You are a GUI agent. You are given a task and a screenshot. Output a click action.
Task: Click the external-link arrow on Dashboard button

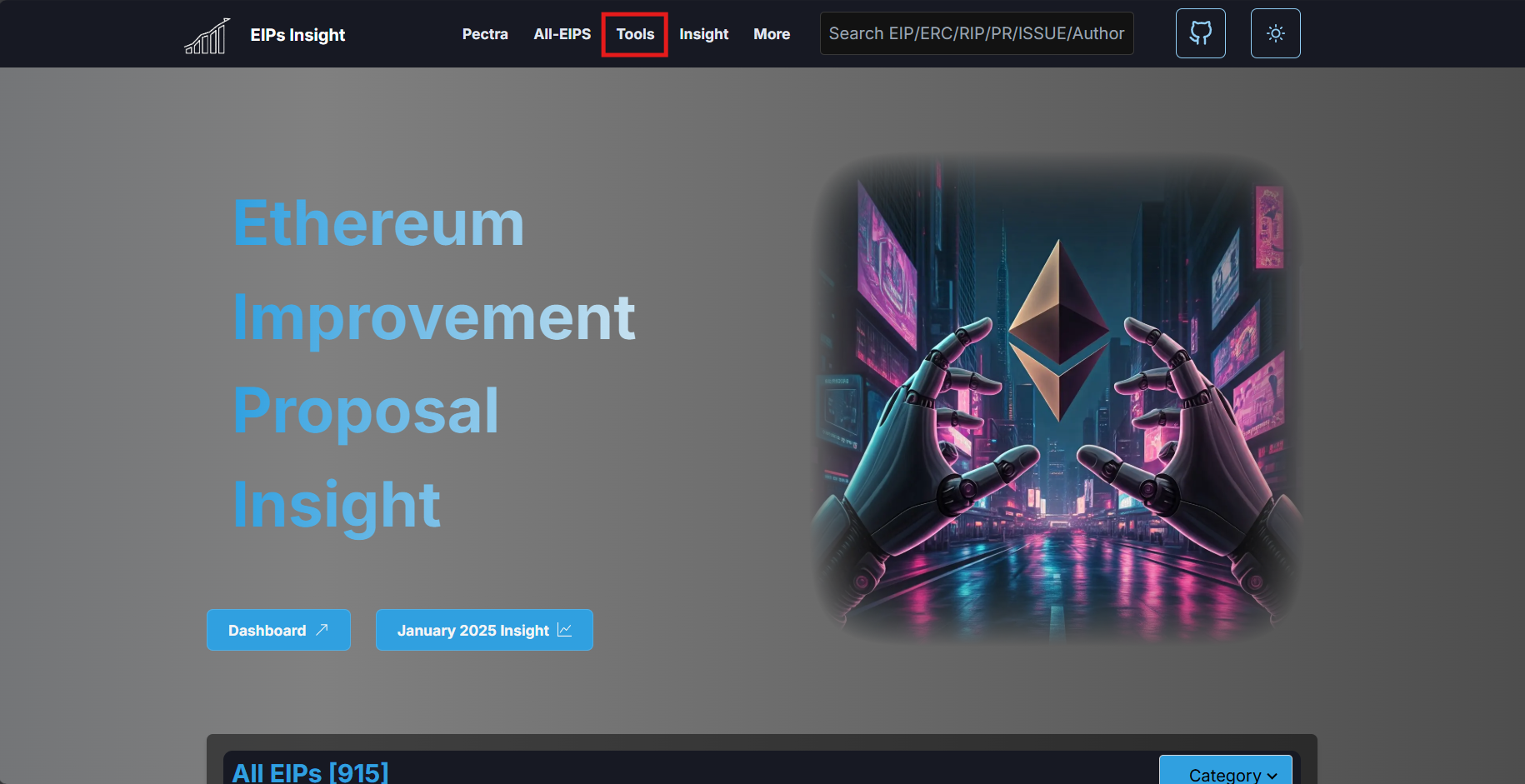[x=324, y=630]
